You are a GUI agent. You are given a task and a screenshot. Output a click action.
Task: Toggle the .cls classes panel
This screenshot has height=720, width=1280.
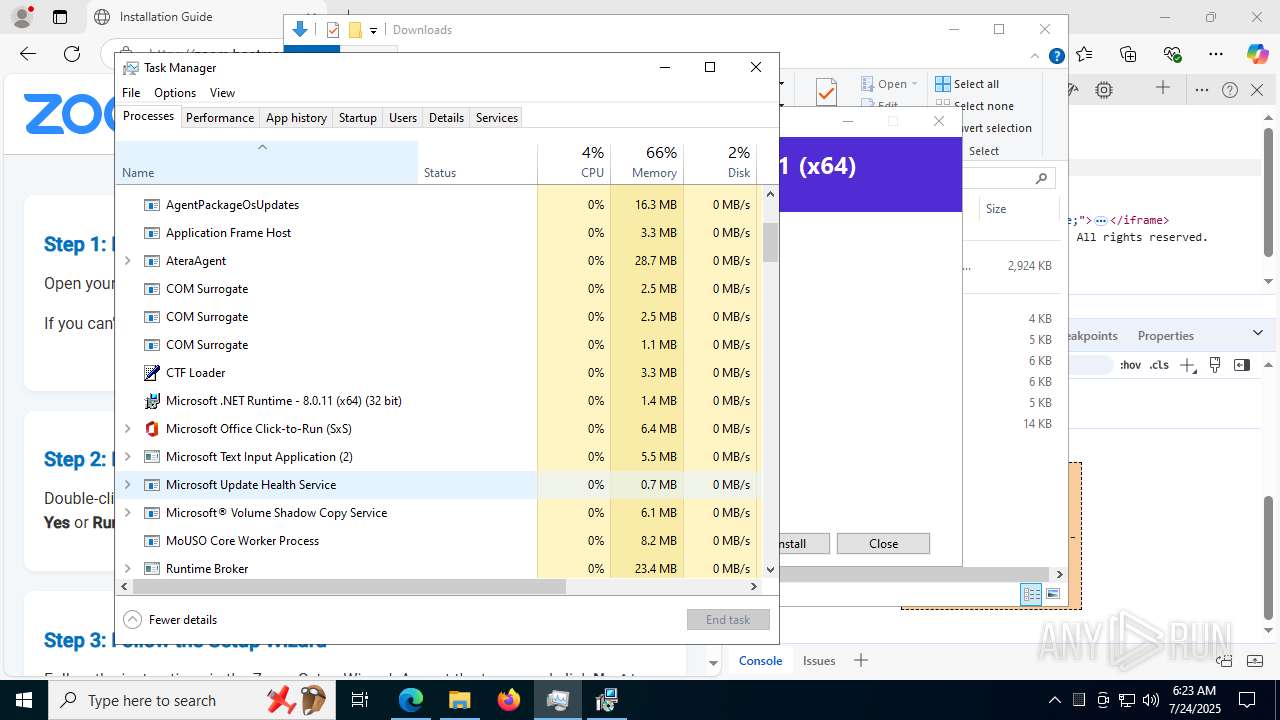click(x=1159, y=365)
